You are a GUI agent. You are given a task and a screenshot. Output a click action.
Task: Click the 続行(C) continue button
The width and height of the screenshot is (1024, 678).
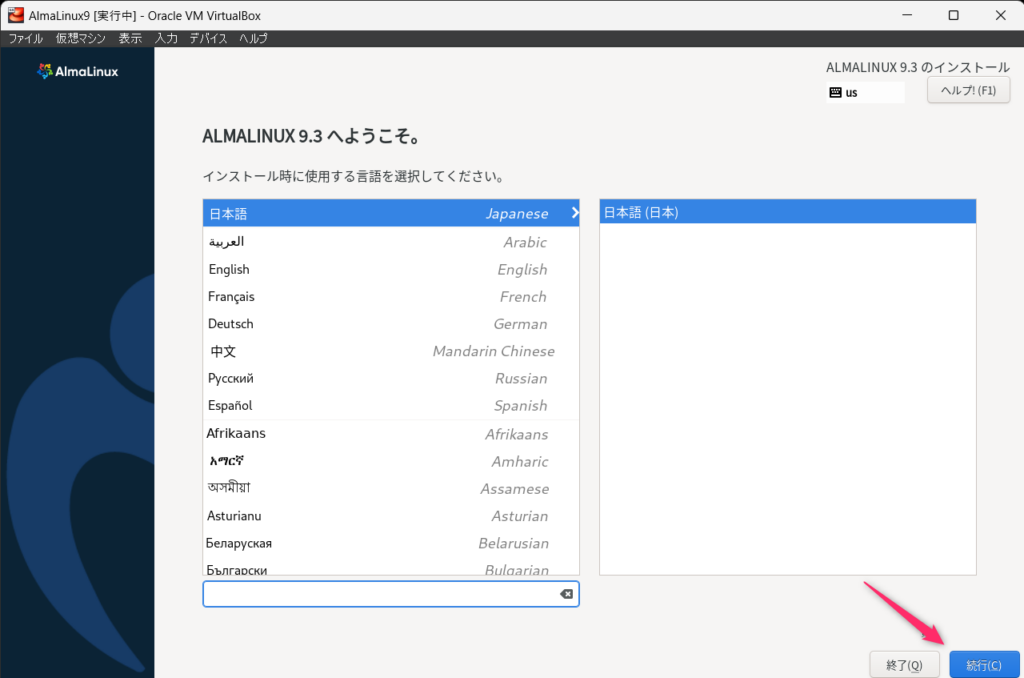pos(984,665)
